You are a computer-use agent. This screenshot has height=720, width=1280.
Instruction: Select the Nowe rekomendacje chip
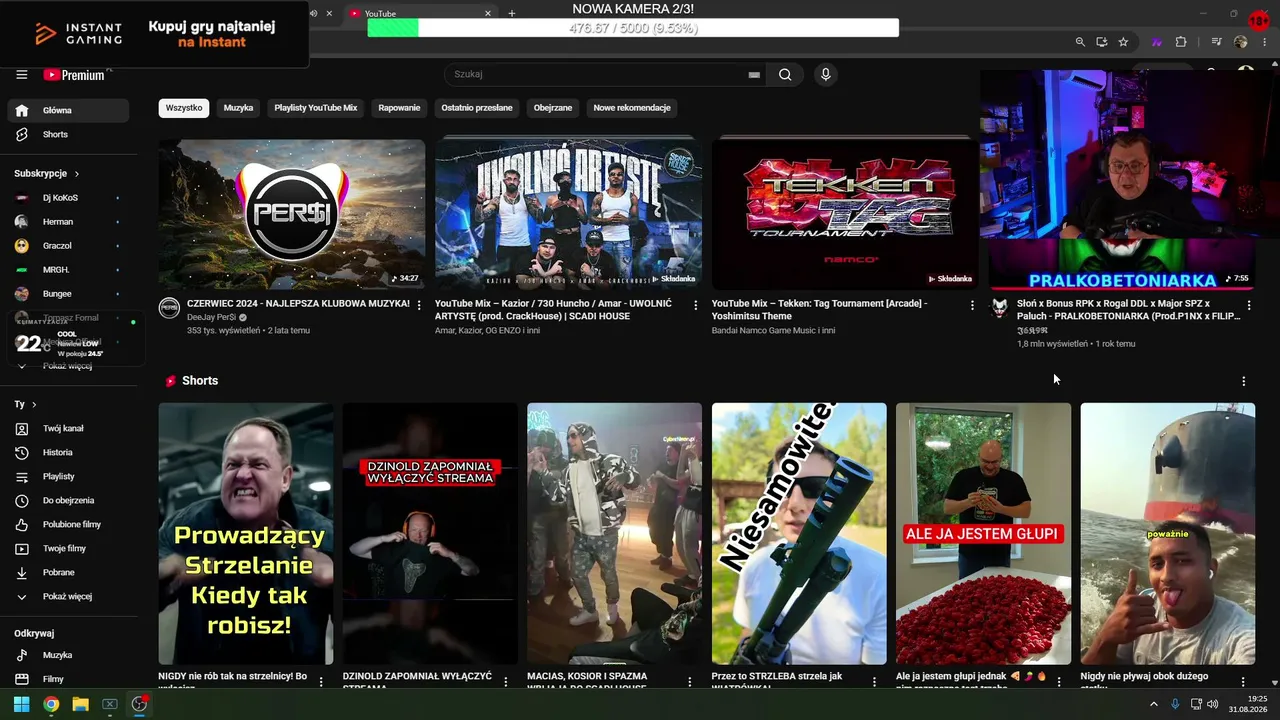[632, 108]
